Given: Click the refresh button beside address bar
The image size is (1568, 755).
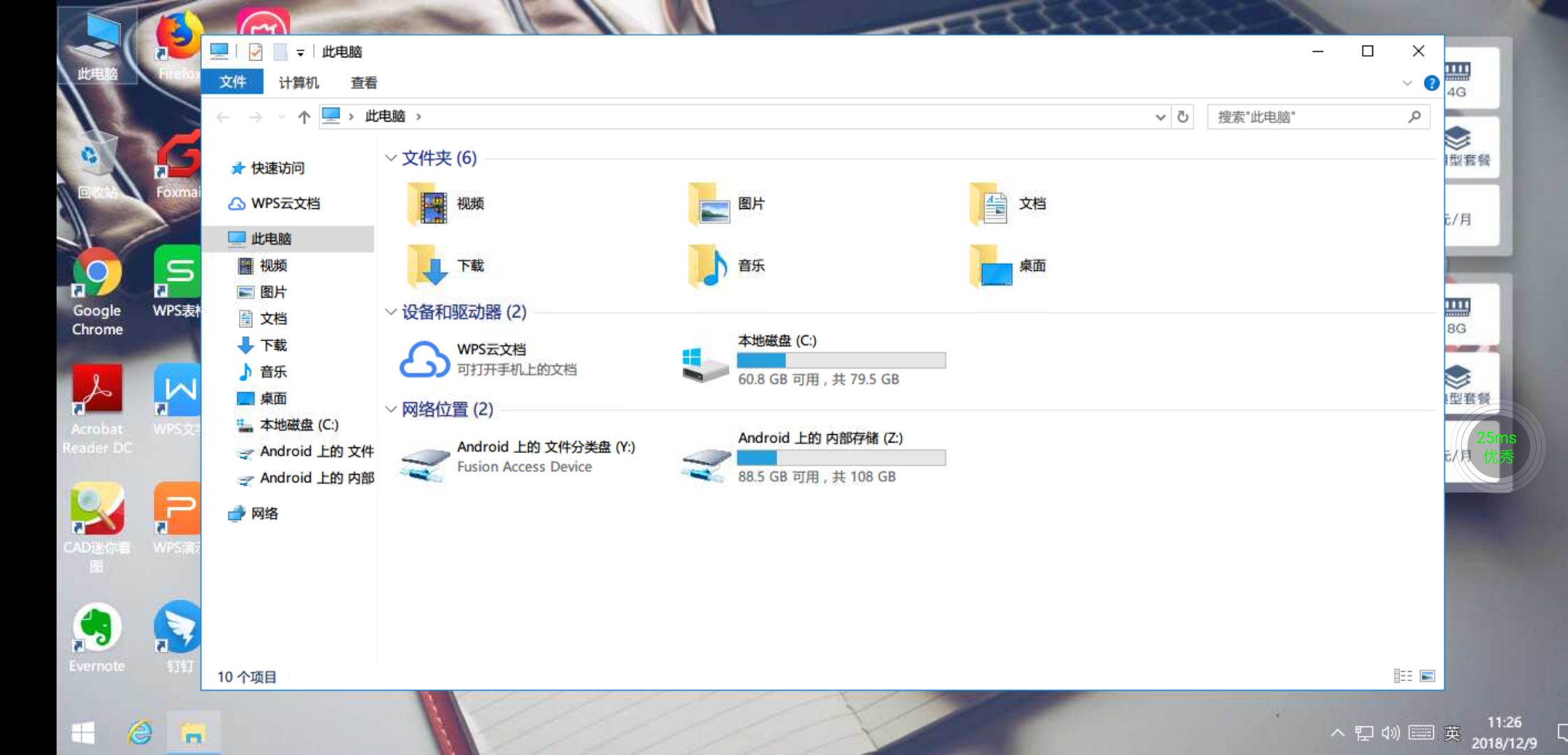Looking at the screenshot, I should [1182, 117].
